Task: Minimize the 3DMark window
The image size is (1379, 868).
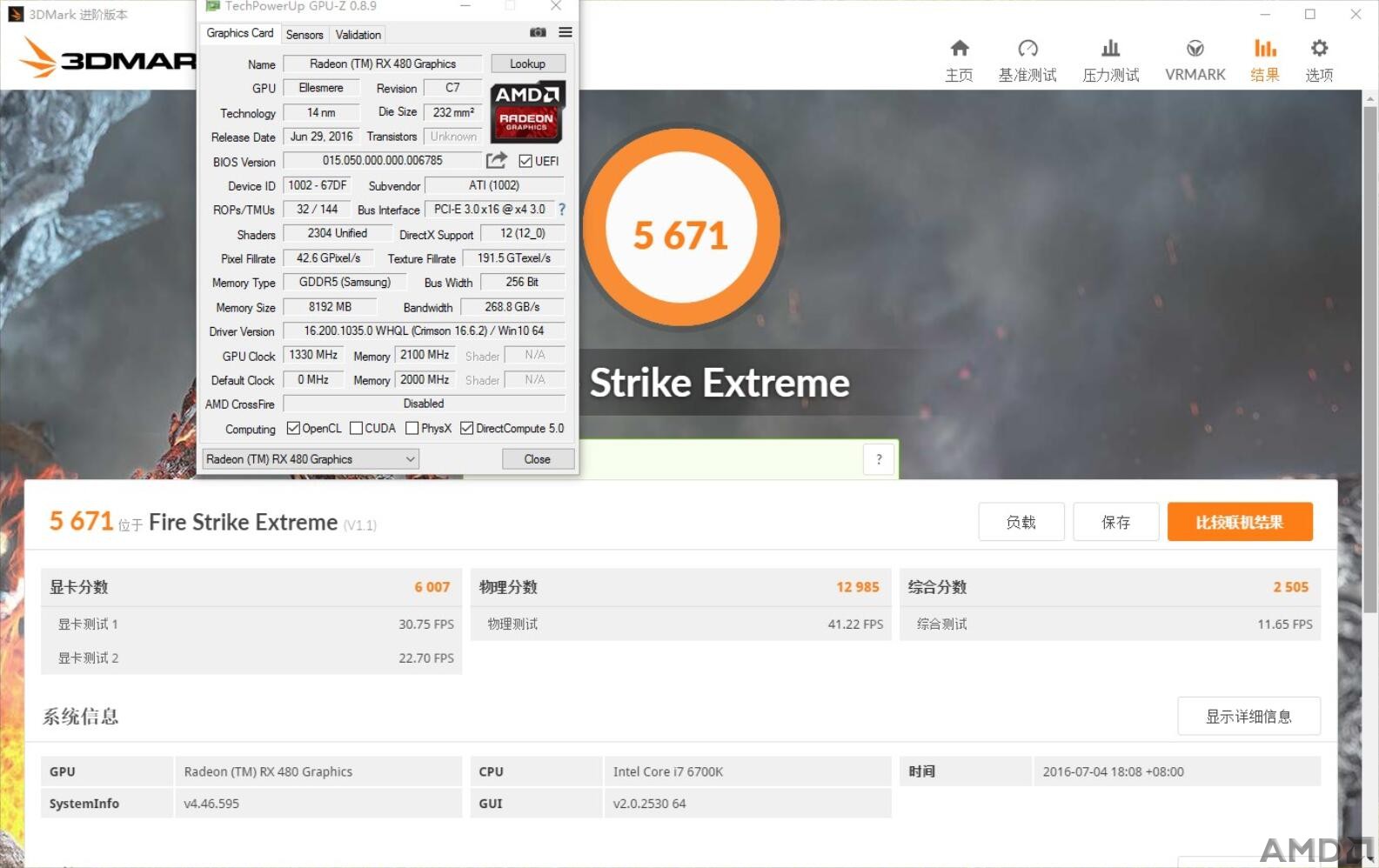Action: (x=1265, y=14)
